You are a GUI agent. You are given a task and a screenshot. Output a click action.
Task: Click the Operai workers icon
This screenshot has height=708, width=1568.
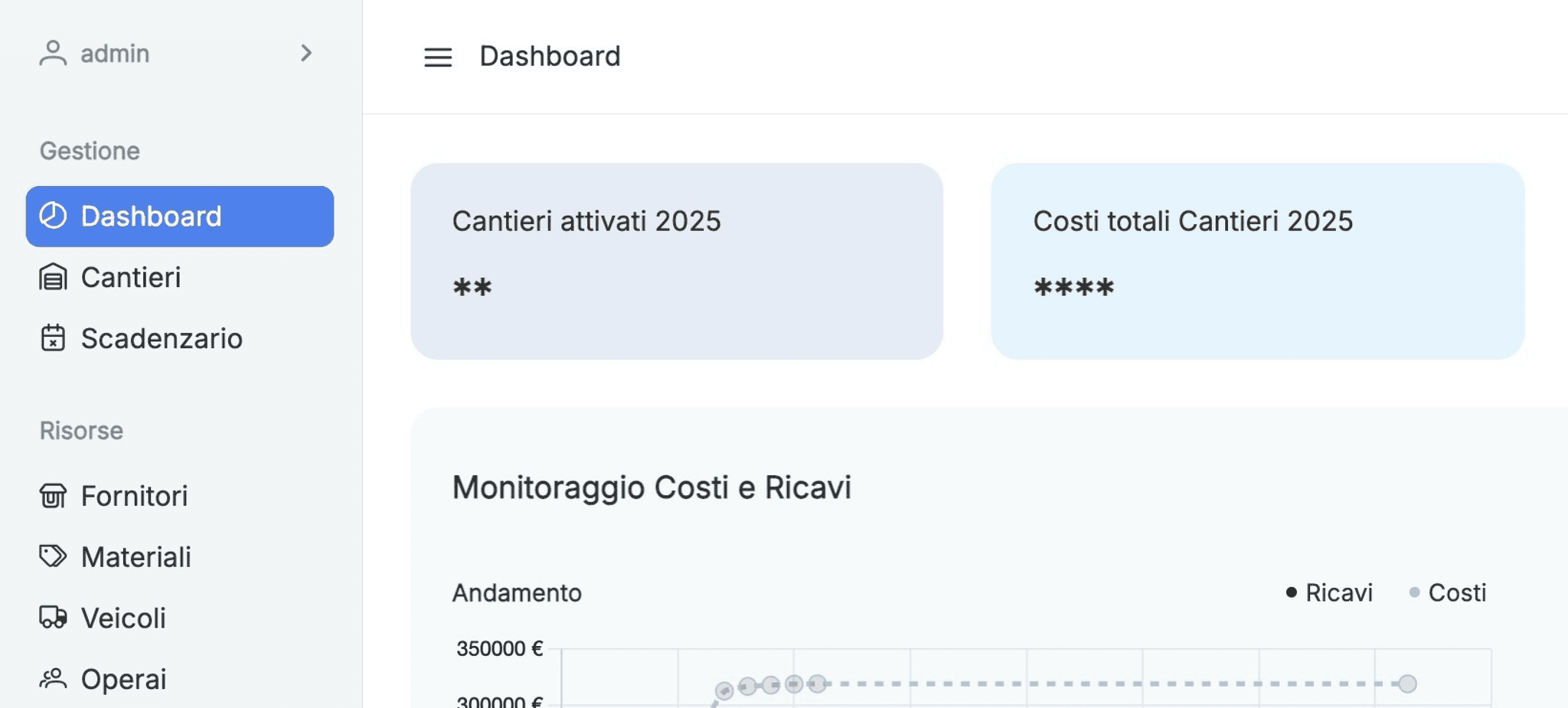[52, 678]
